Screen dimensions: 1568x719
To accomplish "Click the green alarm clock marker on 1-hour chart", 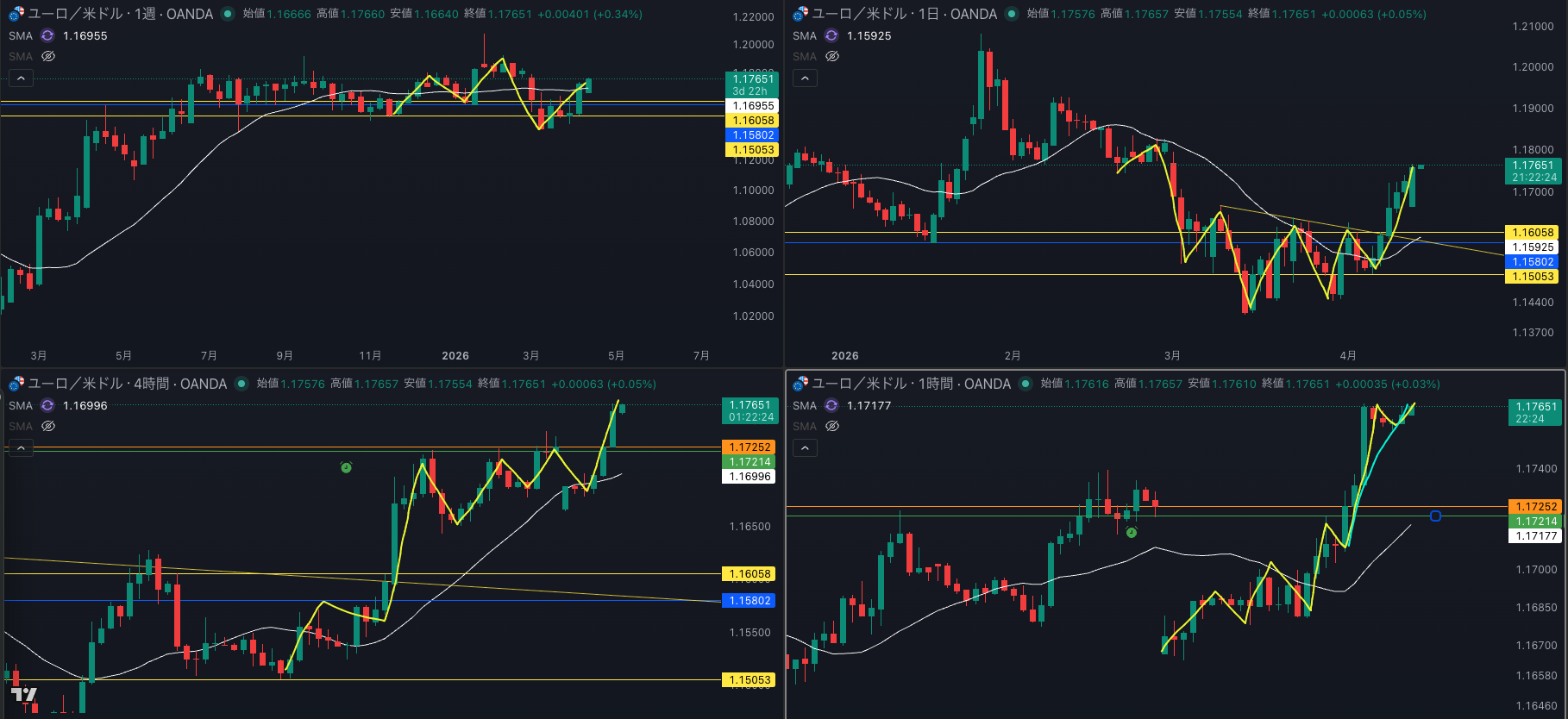I will coord(1132,533).
